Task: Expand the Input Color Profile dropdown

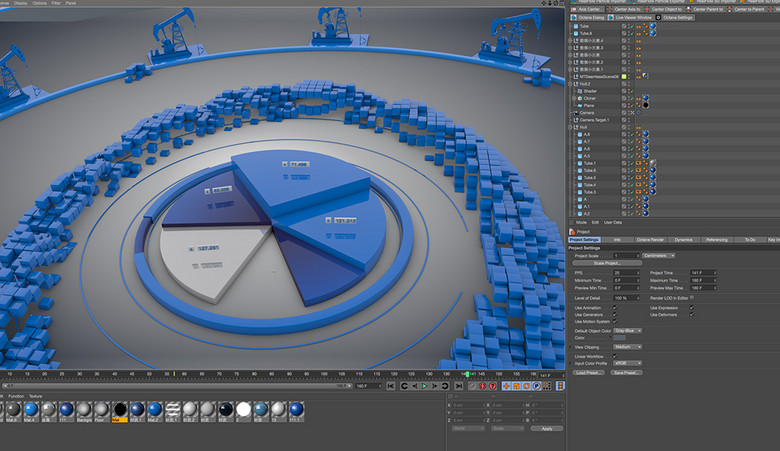Action: 627,363
